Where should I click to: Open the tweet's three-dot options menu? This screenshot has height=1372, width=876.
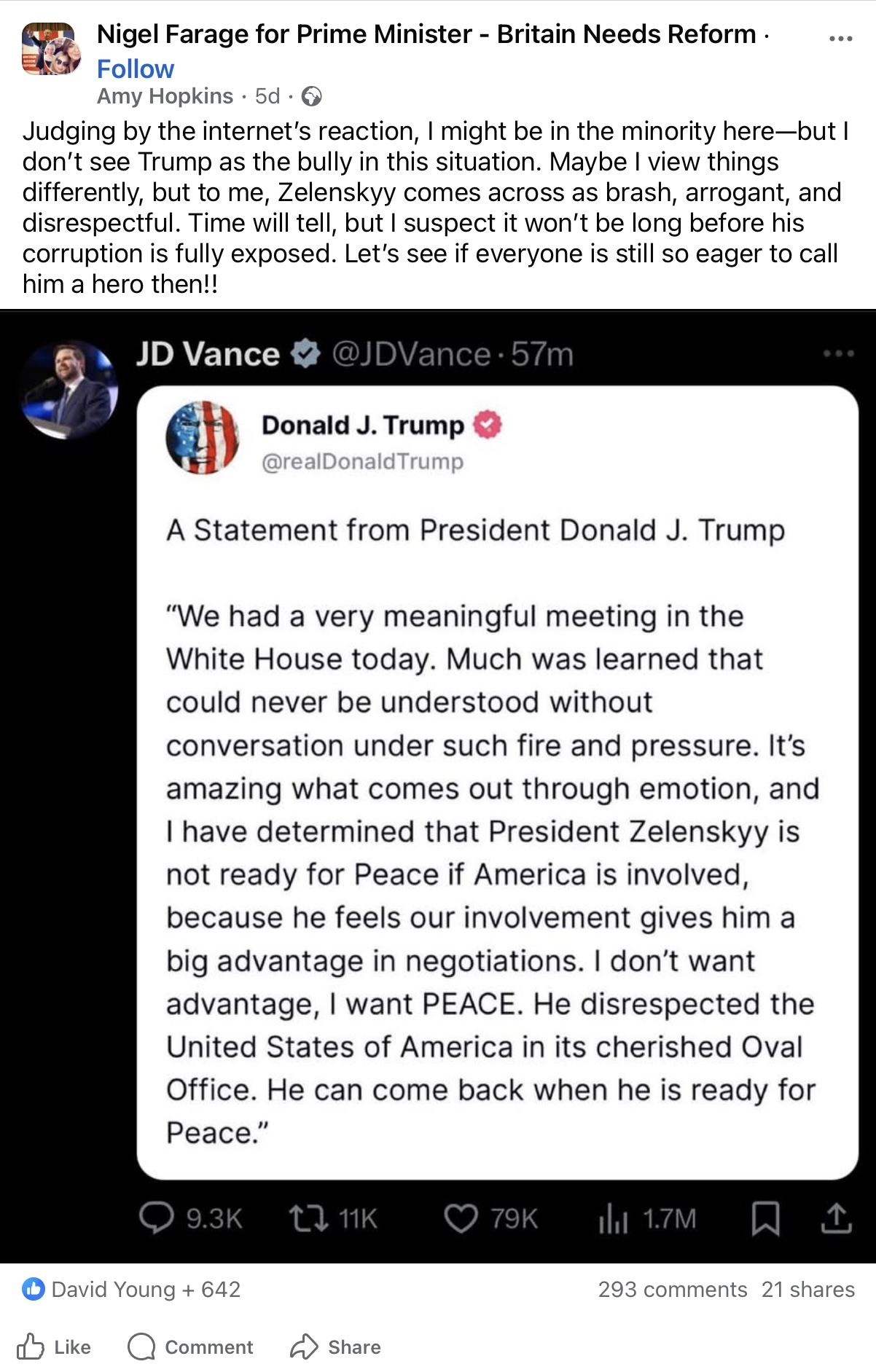click(838, 354)
